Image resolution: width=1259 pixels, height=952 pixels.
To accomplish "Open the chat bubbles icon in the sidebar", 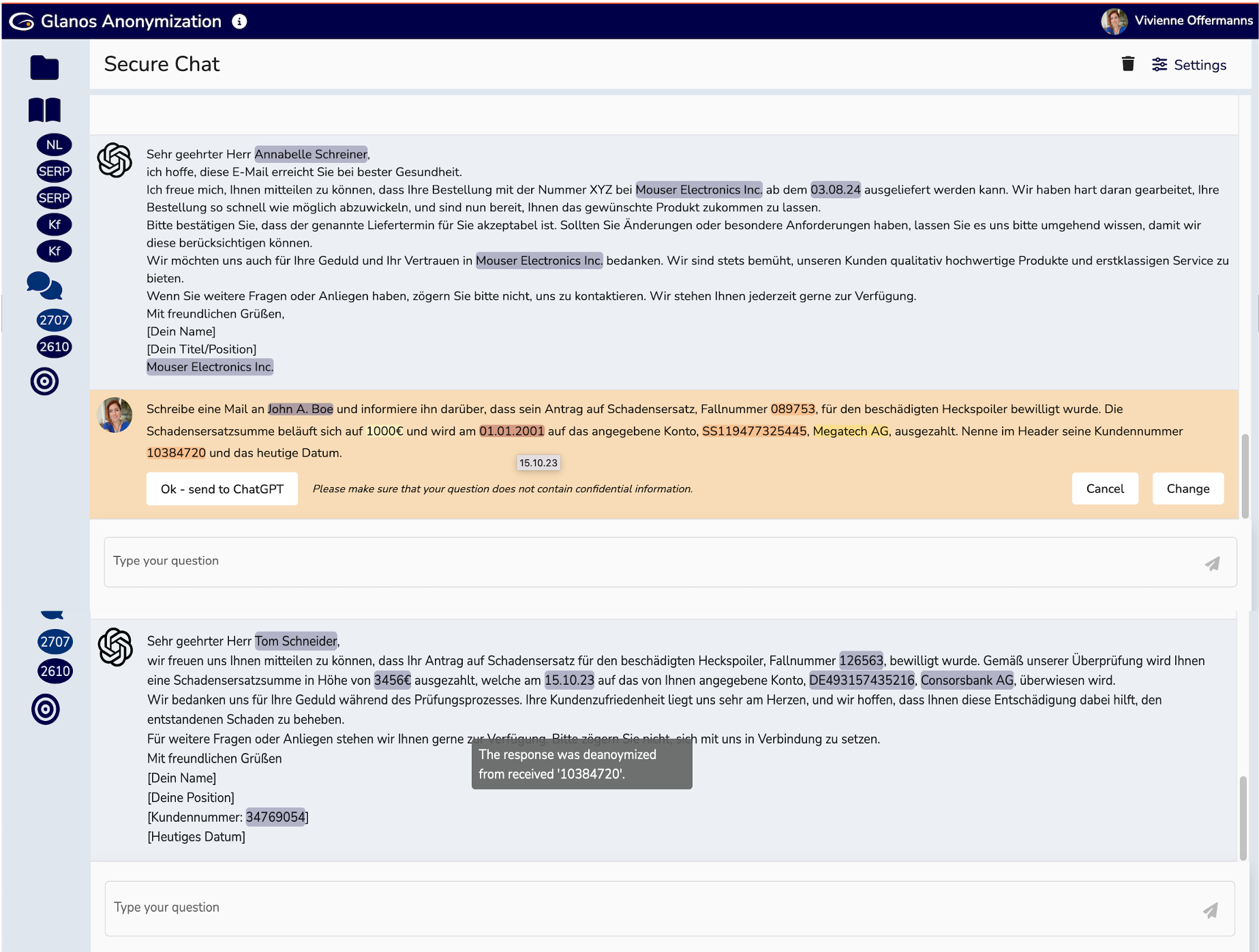I will pyautogui.click(x=44, y=286).
